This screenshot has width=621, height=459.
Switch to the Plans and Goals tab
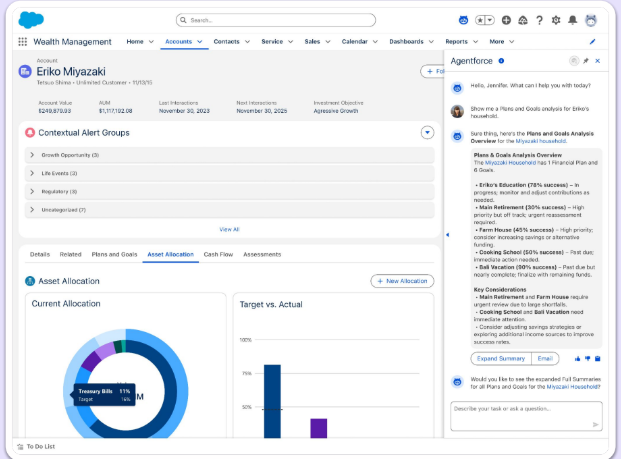point(114,255)
